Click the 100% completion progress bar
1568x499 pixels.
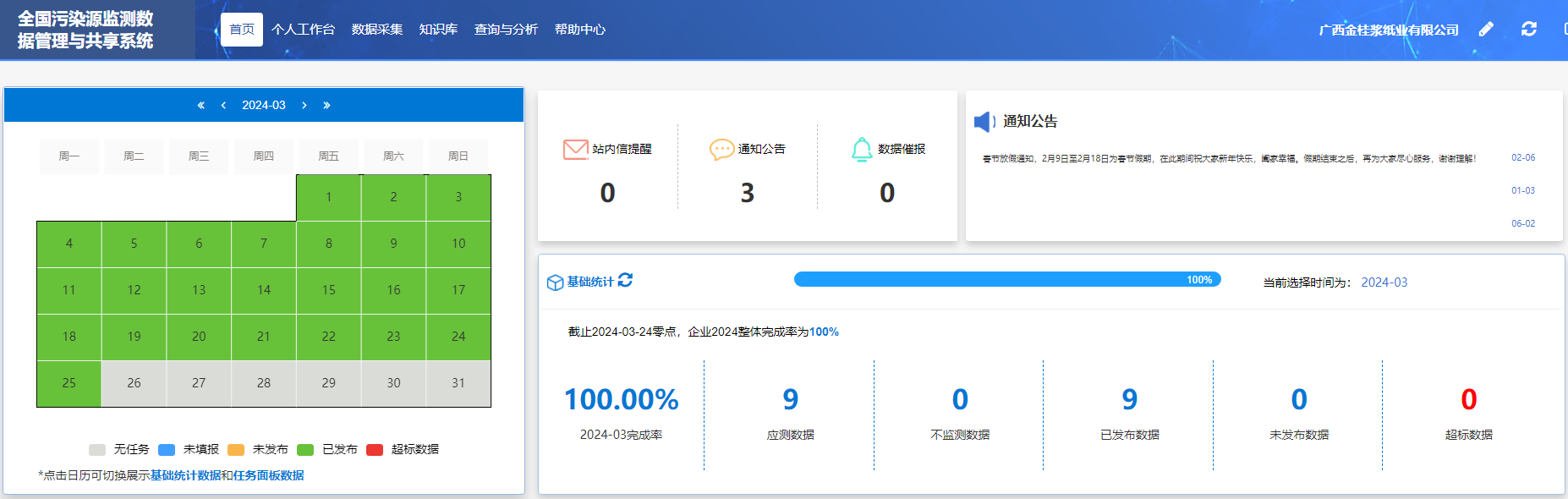1006,280
